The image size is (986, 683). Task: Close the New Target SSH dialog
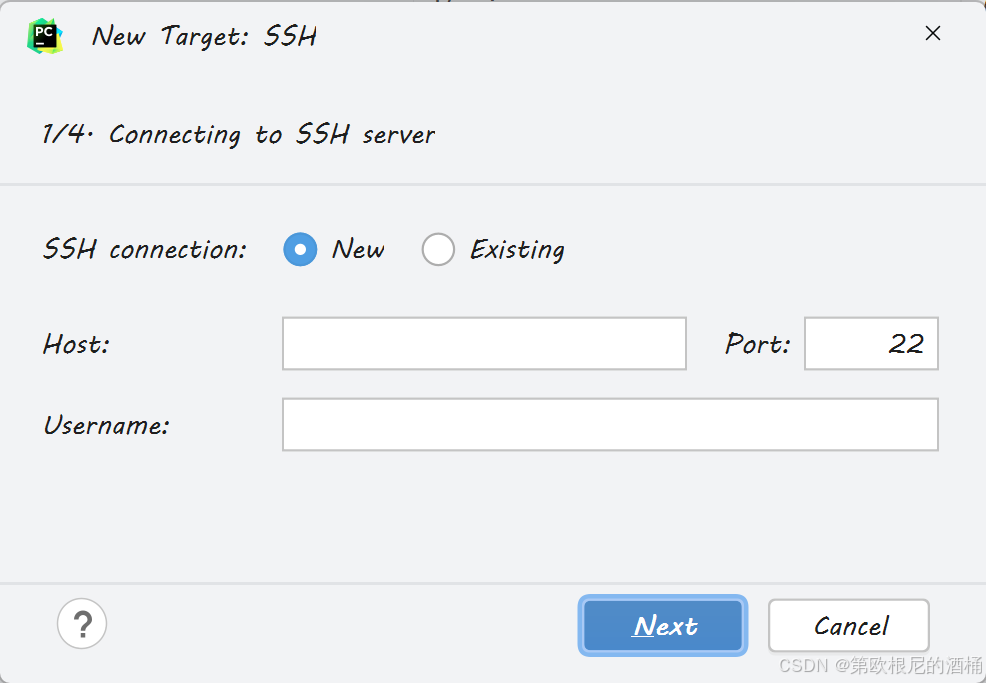point(933,33)
